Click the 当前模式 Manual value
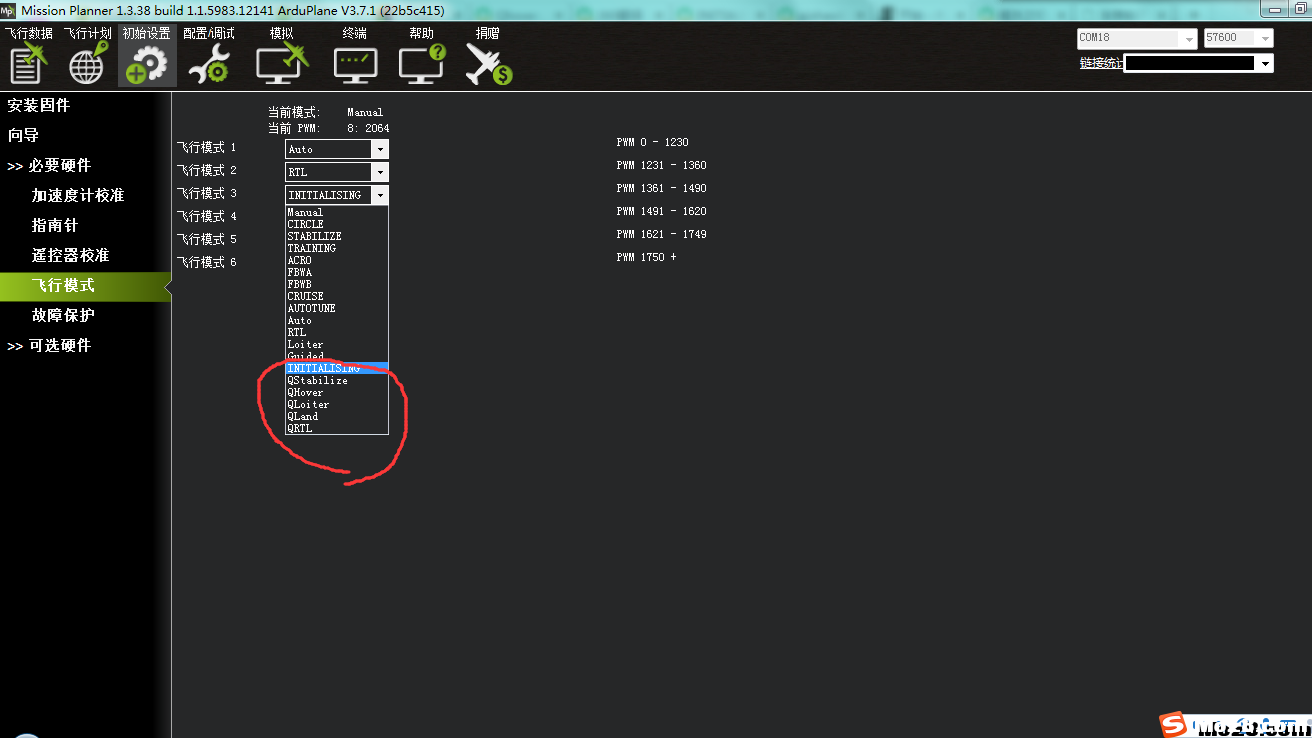Screen dimensions: 1312x738 click(365, 112)
